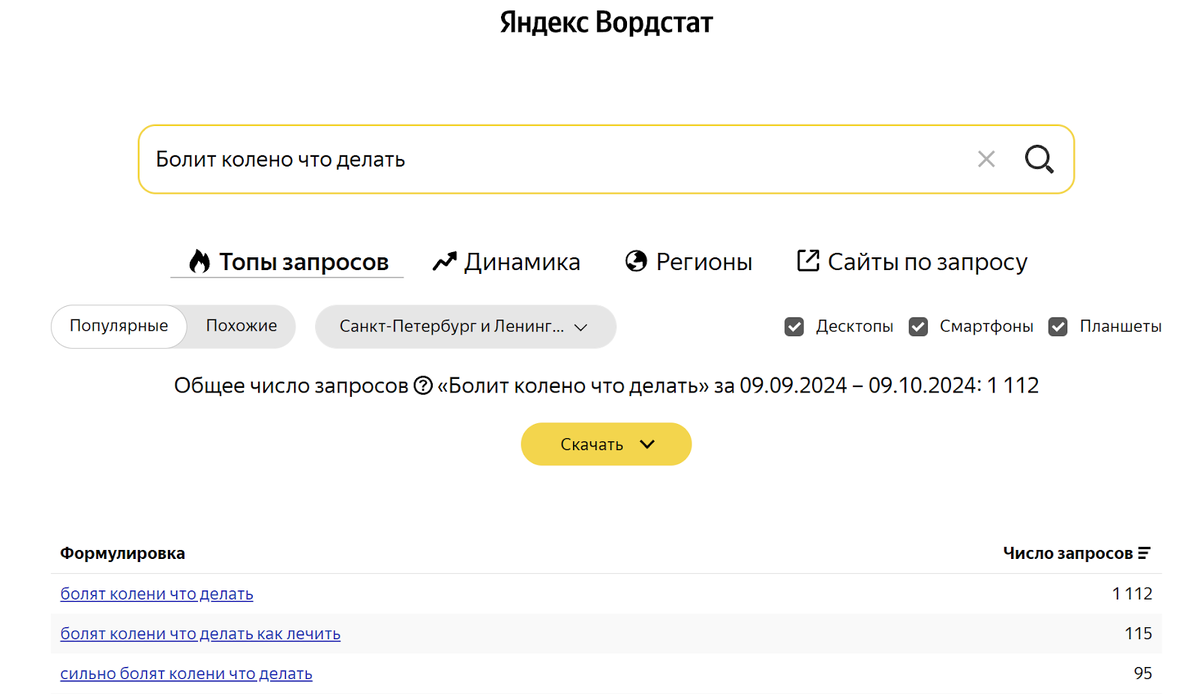Screen dimensions: 1200x694
Task: Click the trend arrow icon for Динамика
Action: pos(444,262)
